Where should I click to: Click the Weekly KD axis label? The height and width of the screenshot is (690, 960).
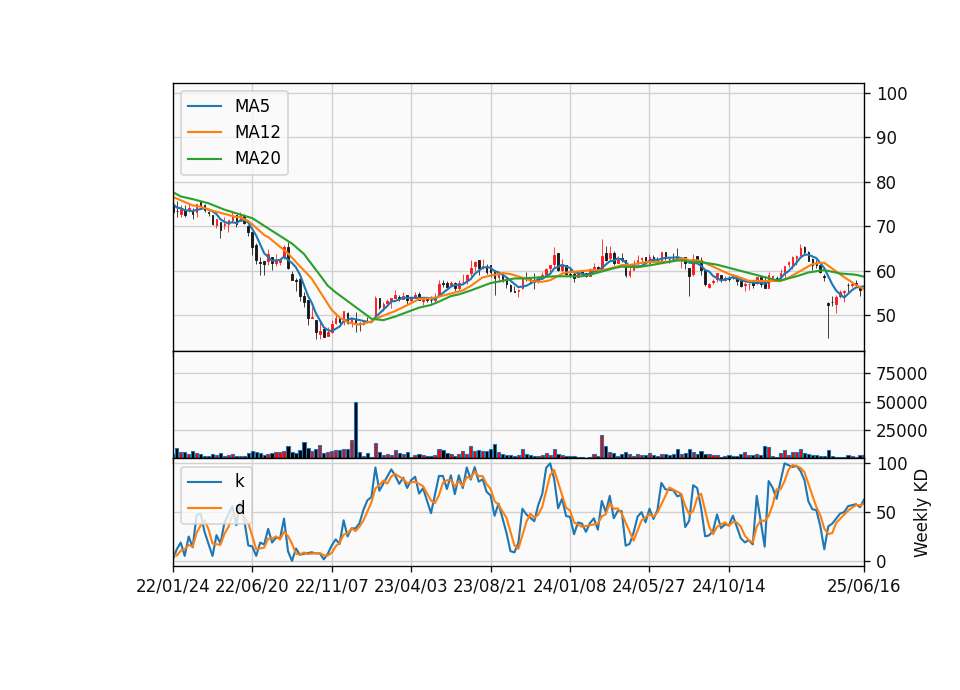[920, 514]
